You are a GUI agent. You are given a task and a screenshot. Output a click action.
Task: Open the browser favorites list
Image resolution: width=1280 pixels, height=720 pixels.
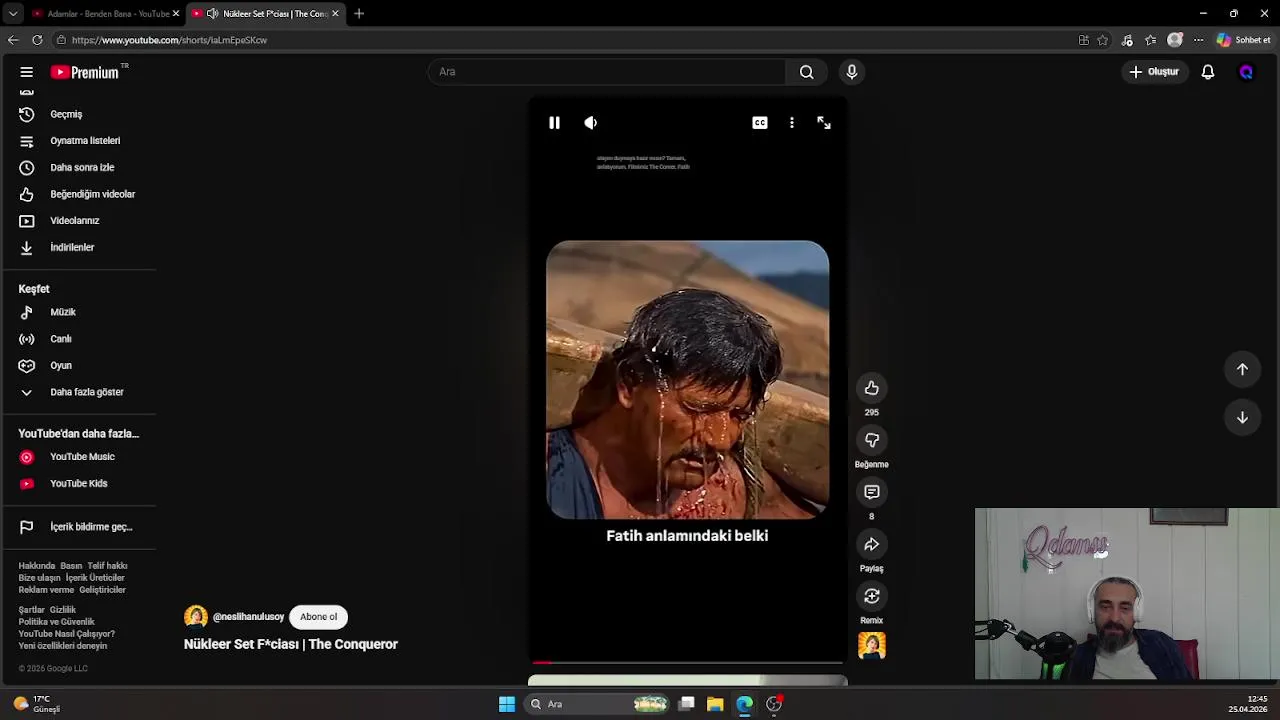point(1150,40)
